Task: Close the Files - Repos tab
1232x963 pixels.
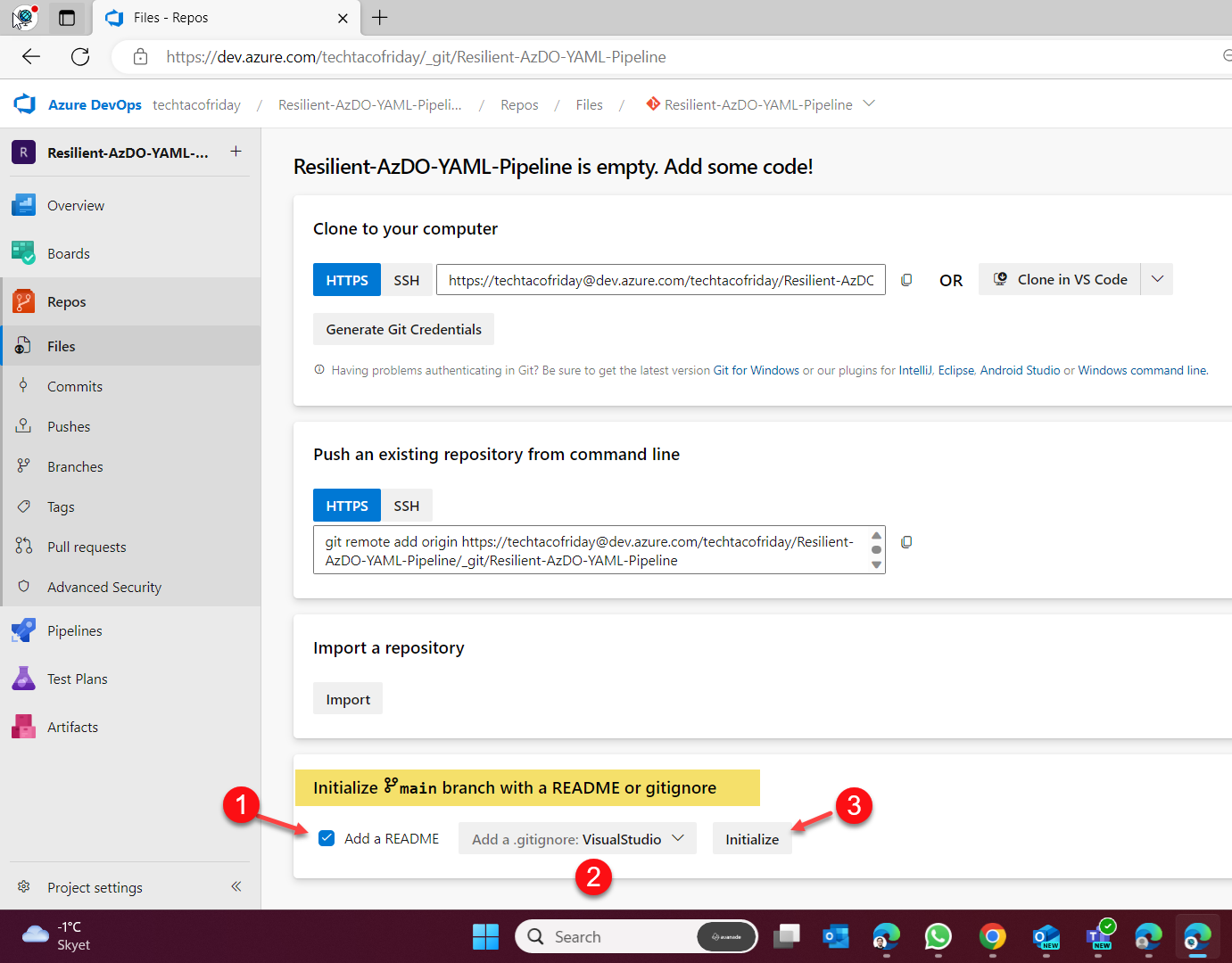Action: point(343,18)
